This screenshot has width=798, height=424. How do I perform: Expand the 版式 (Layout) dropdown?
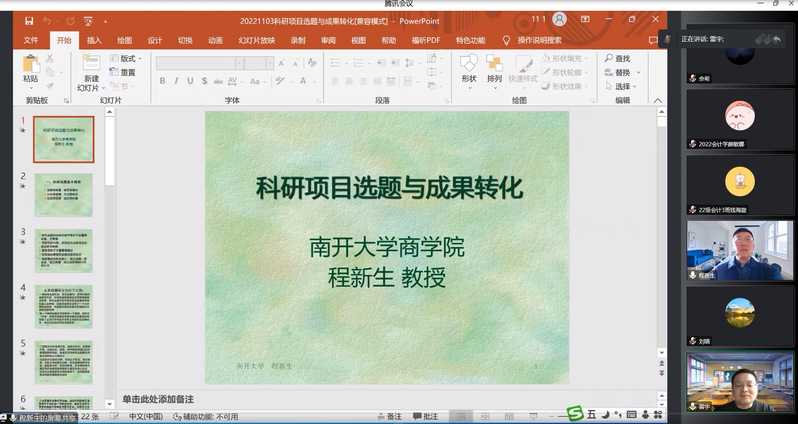(126, 59)
